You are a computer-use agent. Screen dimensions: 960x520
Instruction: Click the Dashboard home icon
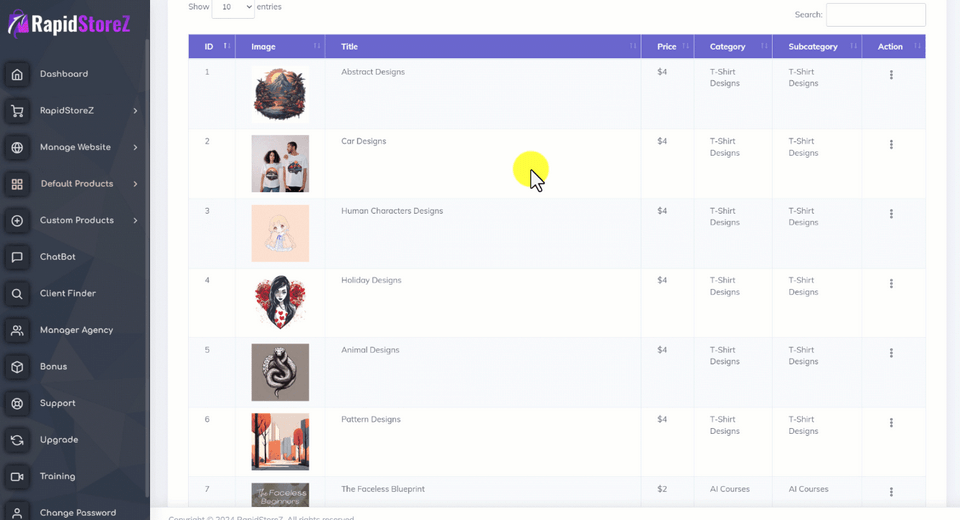coord(17,74)
